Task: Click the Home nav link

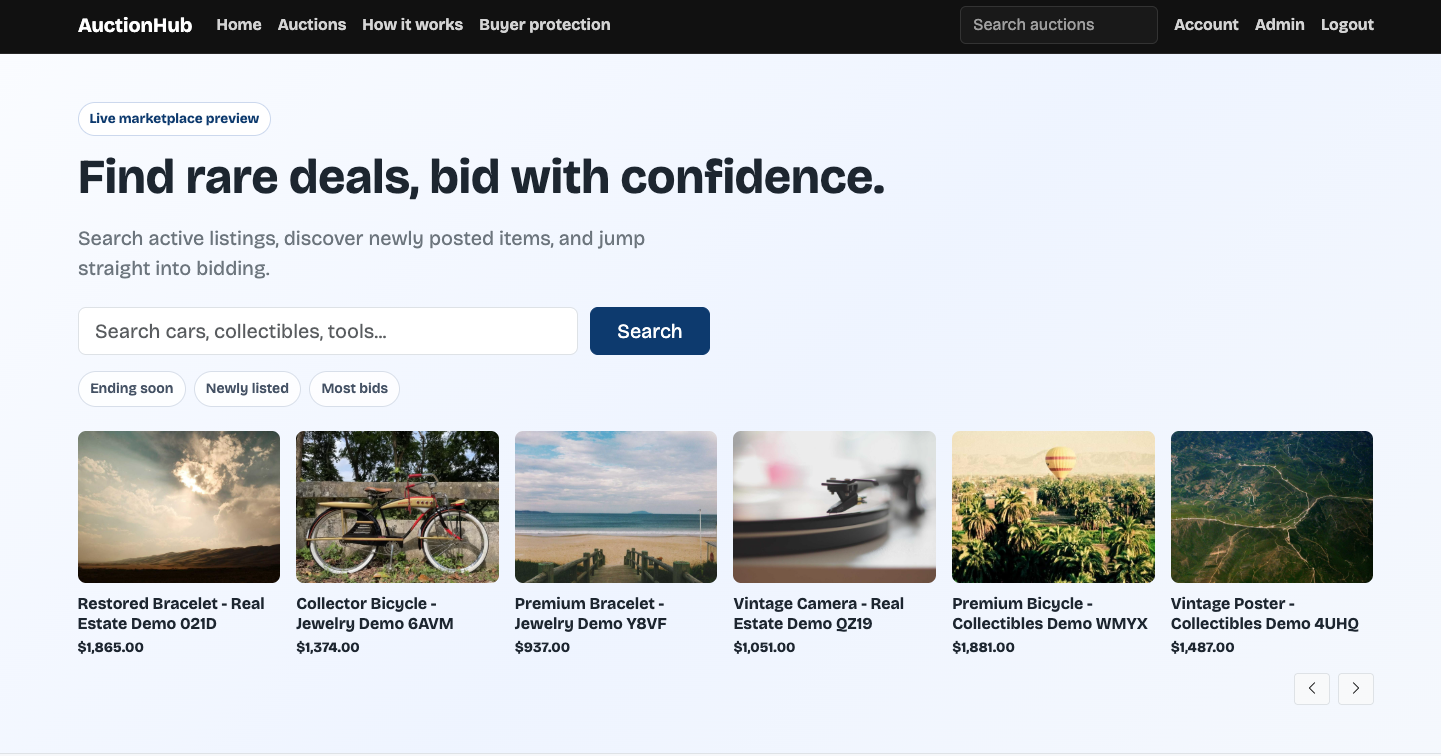Action: pyautogui.click(x=239, y=25)
